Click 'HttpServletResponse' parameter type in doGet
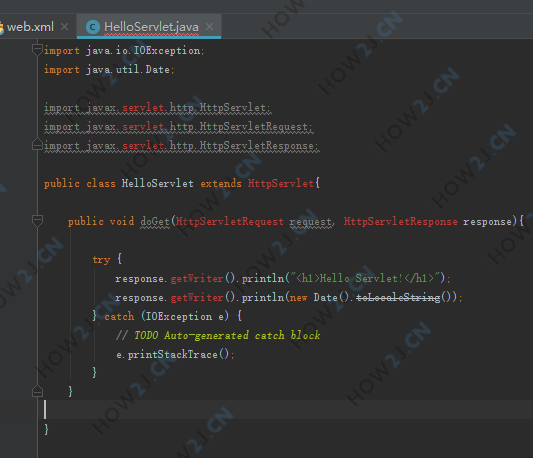 (x=400, y=222)
